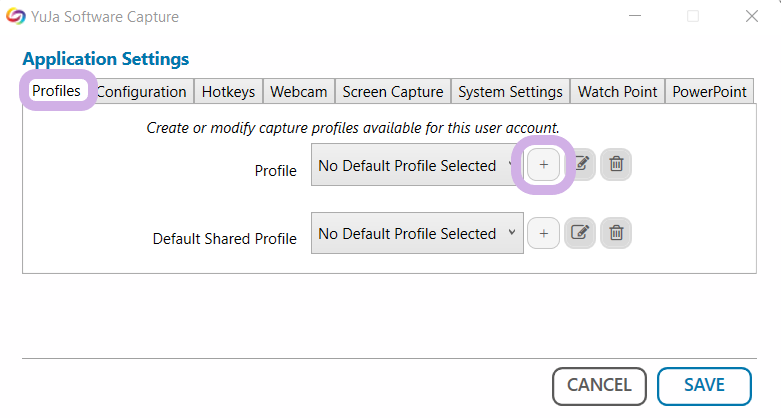The width and height of the screenshot is (781, 418).
Task: Click the YuJa logo in title bar
Action: tap(16, 16)
